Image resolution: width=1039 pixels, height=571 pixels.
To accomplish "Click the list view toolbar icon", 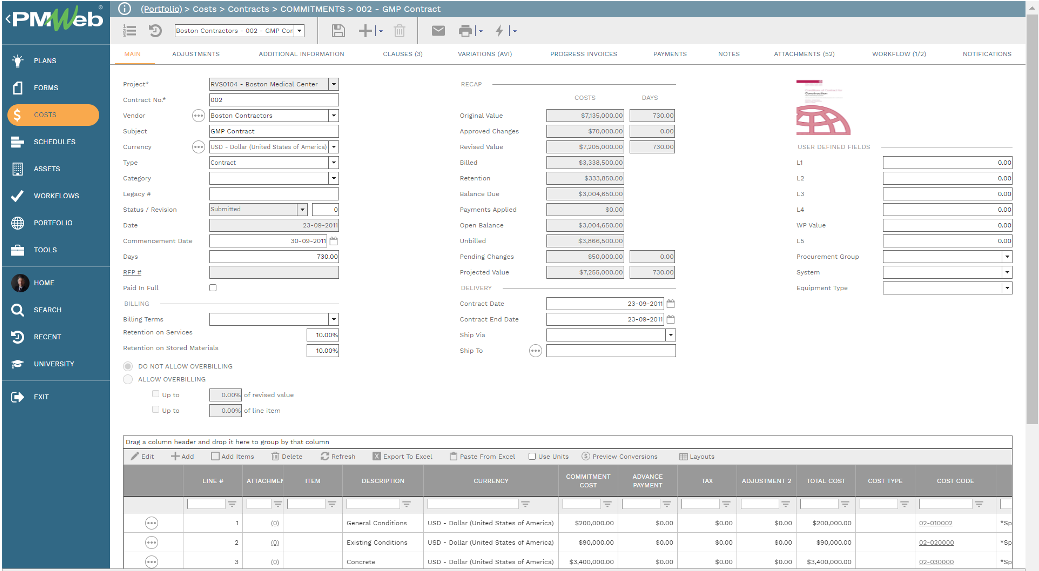I will coord(130,30).
